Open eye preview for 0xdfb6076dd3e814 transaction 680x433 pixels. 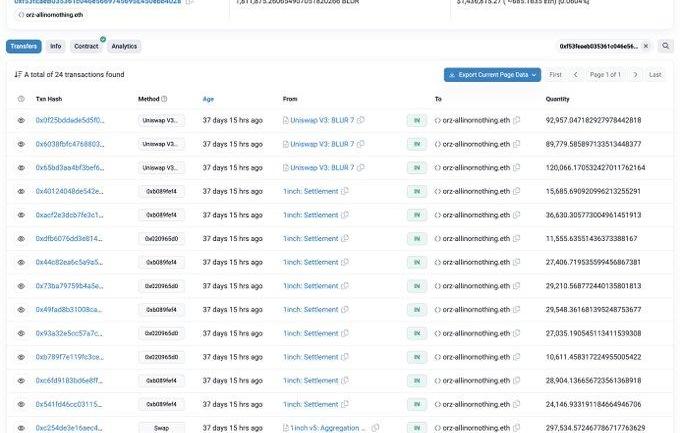tap(21, 239)
